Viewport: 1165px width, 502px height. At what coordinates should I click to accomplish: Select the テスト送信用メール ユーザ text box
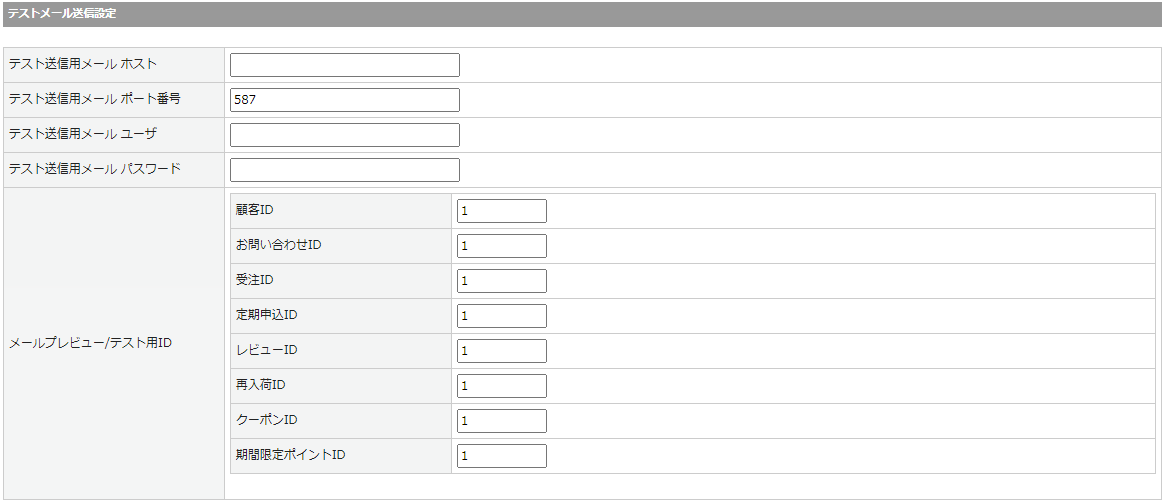(344, 135)
